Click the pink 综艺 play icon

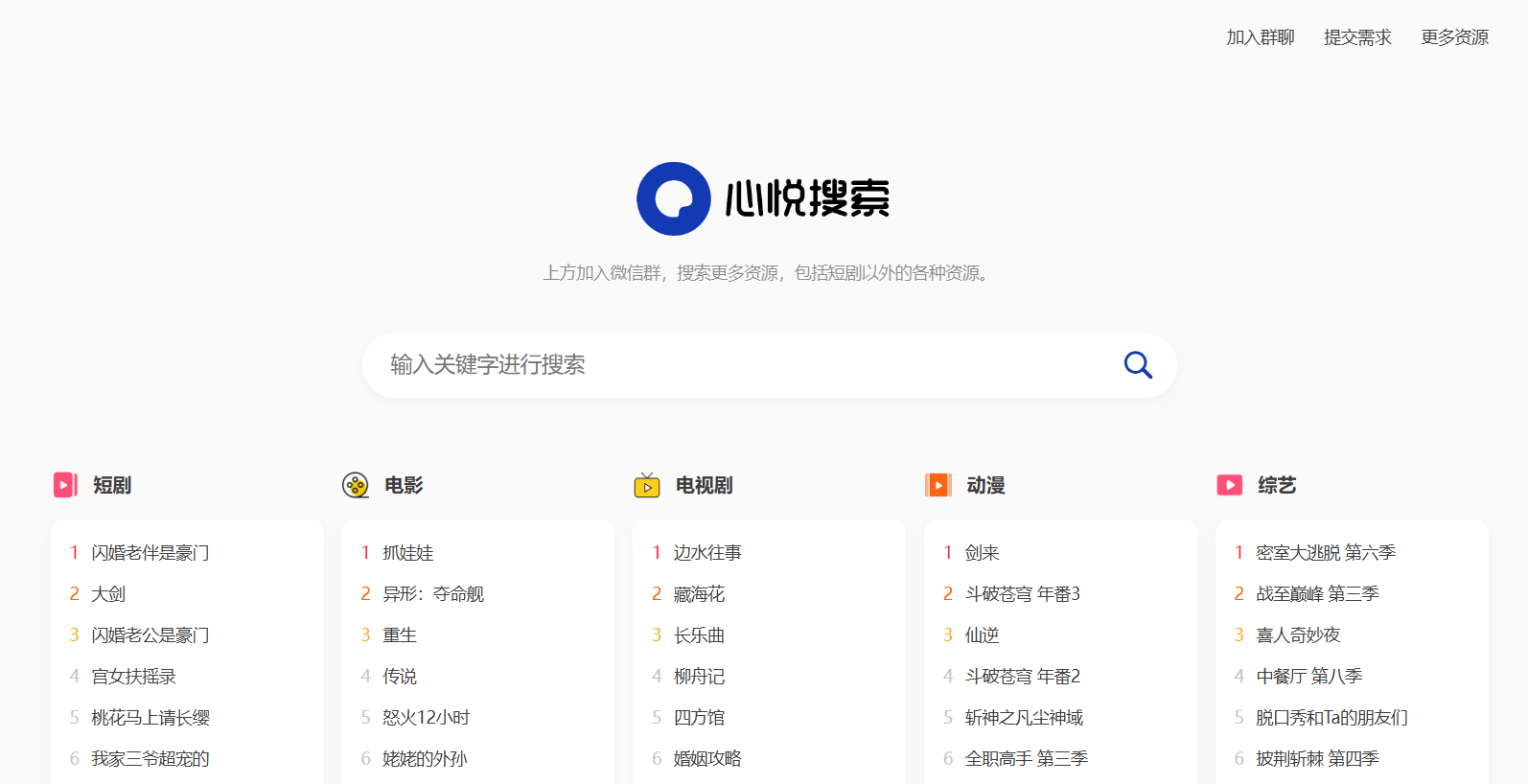click(x=1230, y=485)
